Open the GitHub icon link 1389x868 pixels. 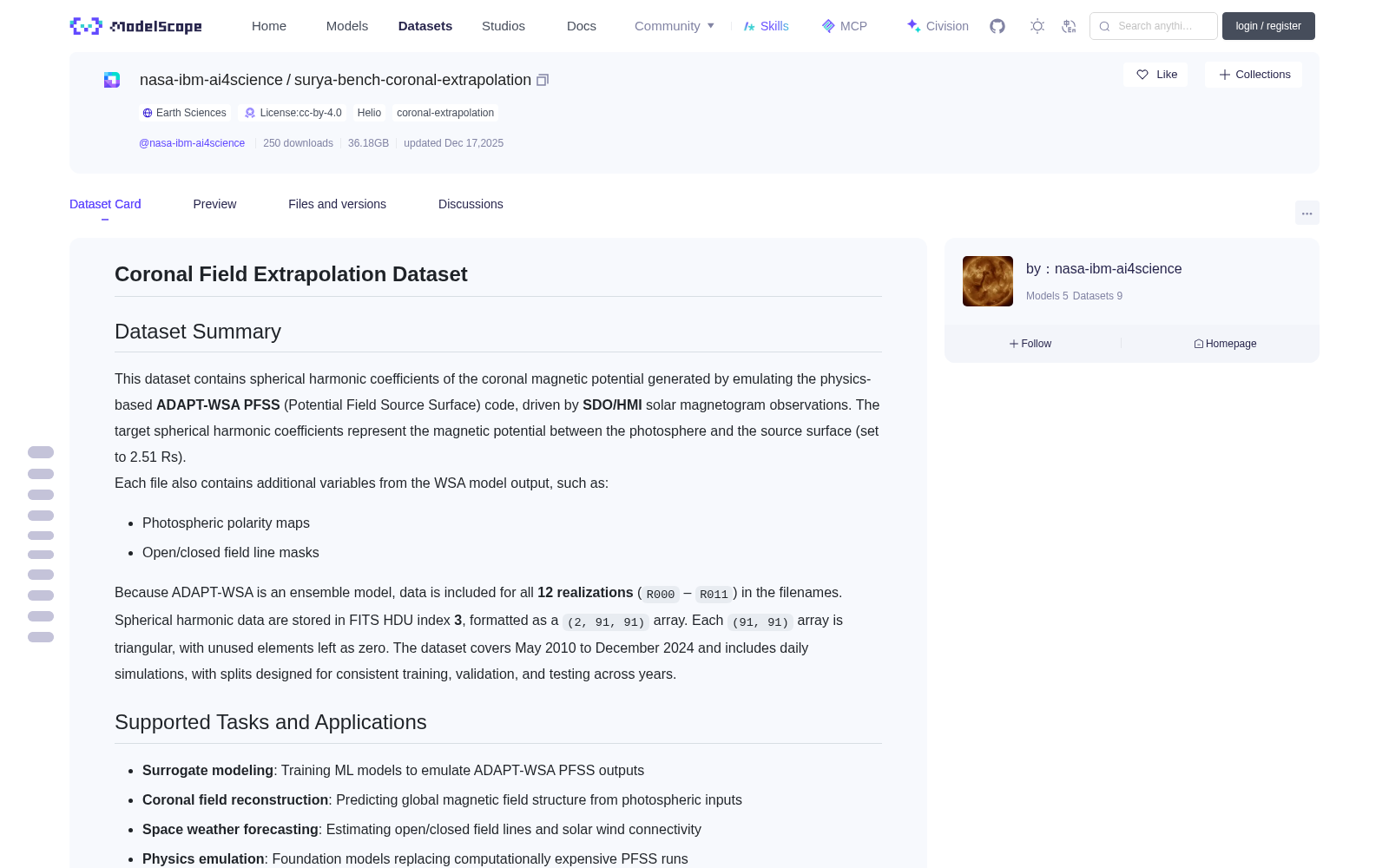pos(997,26)
